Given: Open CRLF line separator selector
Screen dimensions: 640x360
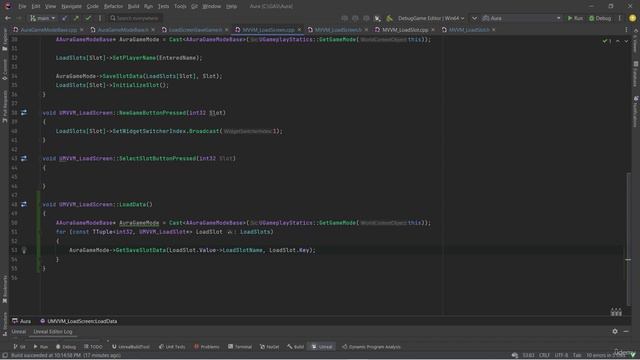Looking at the screenshot, I should coord(544,356).
